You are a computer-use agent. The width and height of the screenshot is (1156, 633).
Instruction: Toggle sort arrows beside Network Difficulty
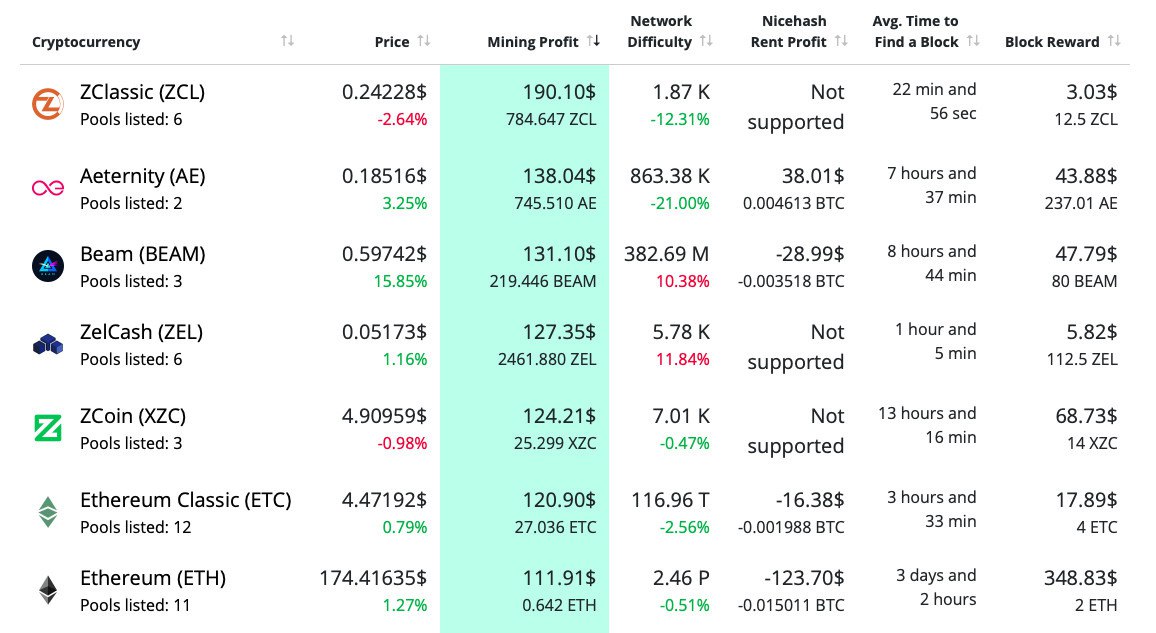[706, 41]
